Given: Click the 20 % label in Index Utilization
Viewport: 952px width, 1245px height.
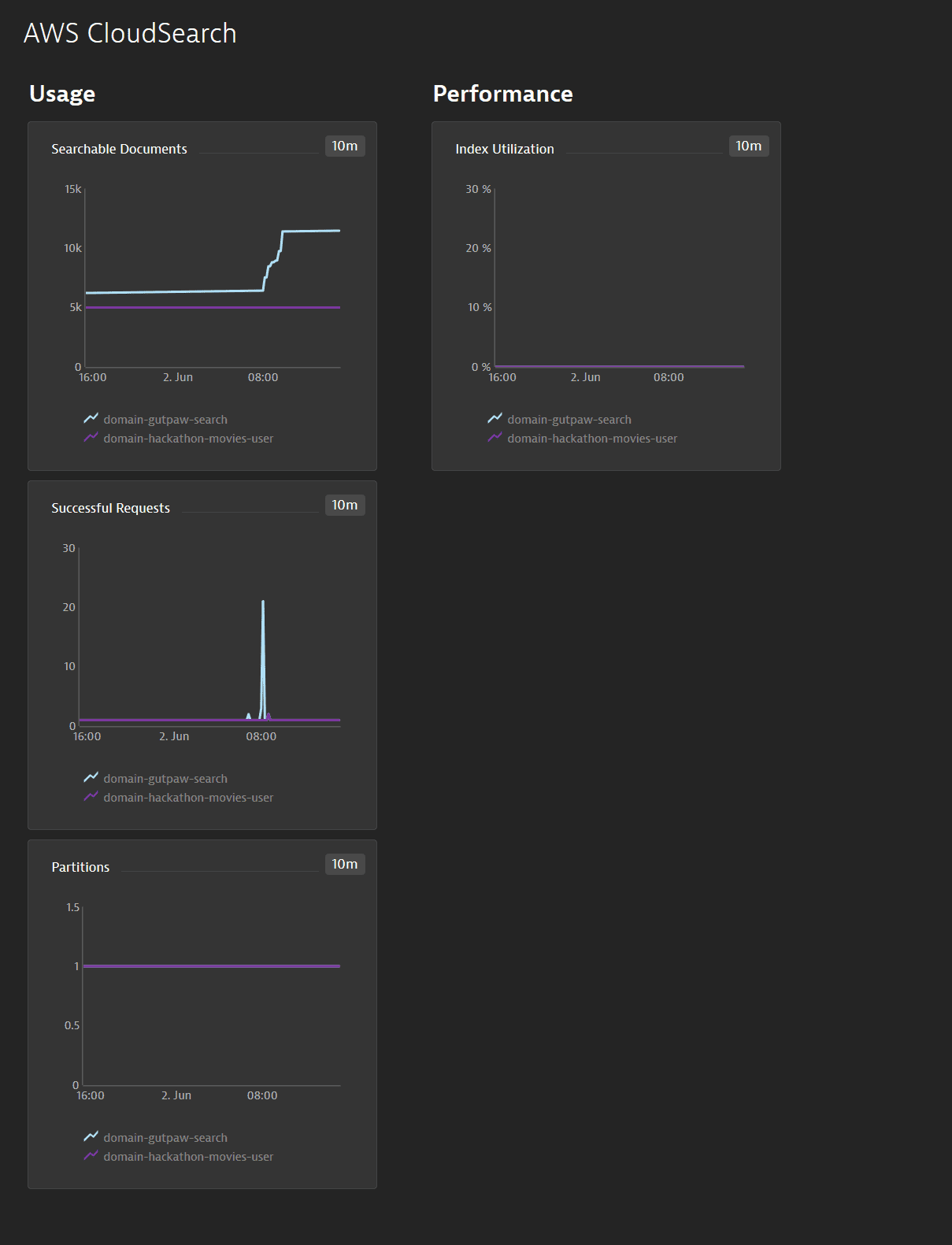Looking at the screenshot, I should (x=478, y=248).
